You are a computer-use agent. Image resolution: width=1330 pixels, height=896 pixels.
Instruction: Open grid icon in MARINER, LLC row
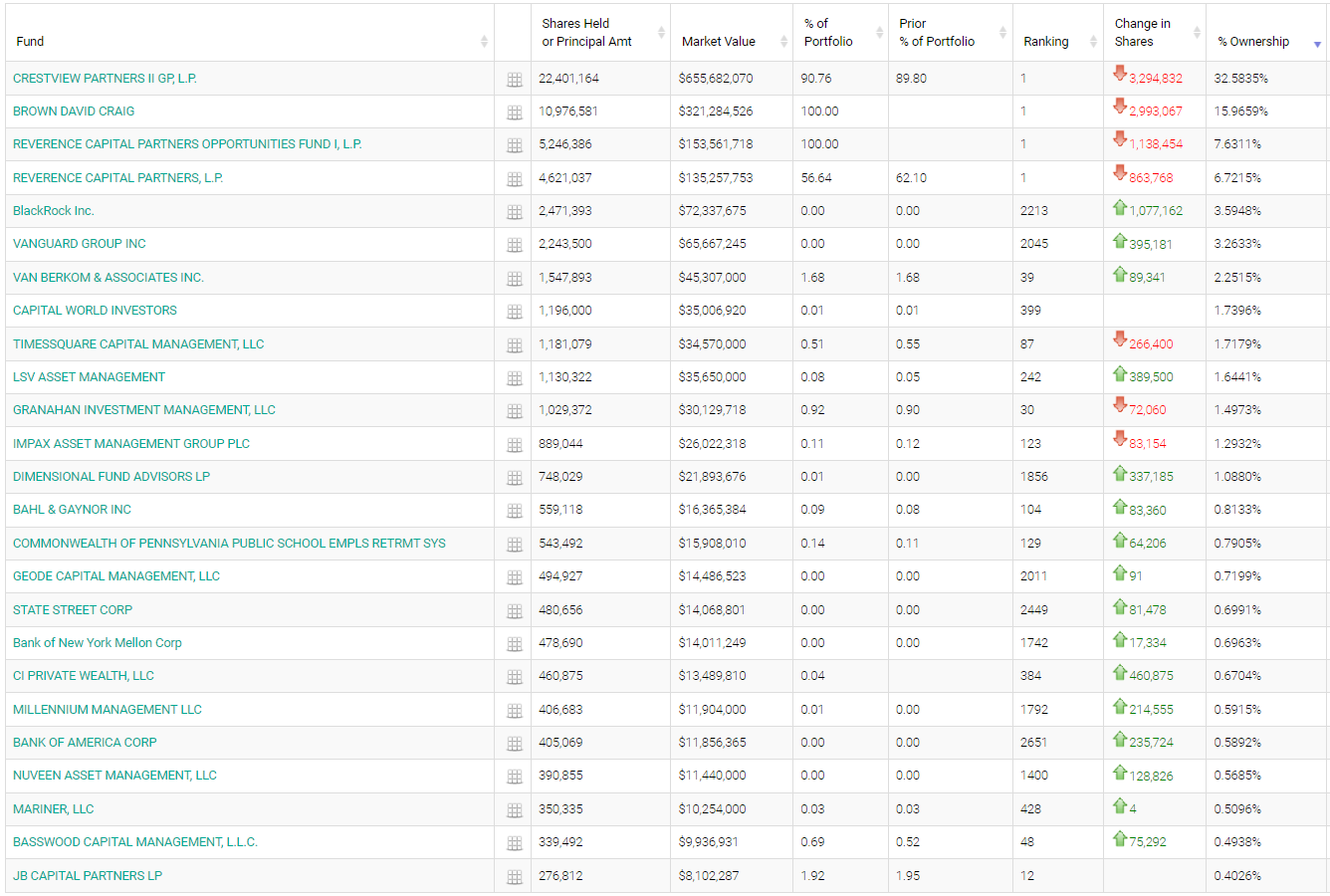click(515, 810)
